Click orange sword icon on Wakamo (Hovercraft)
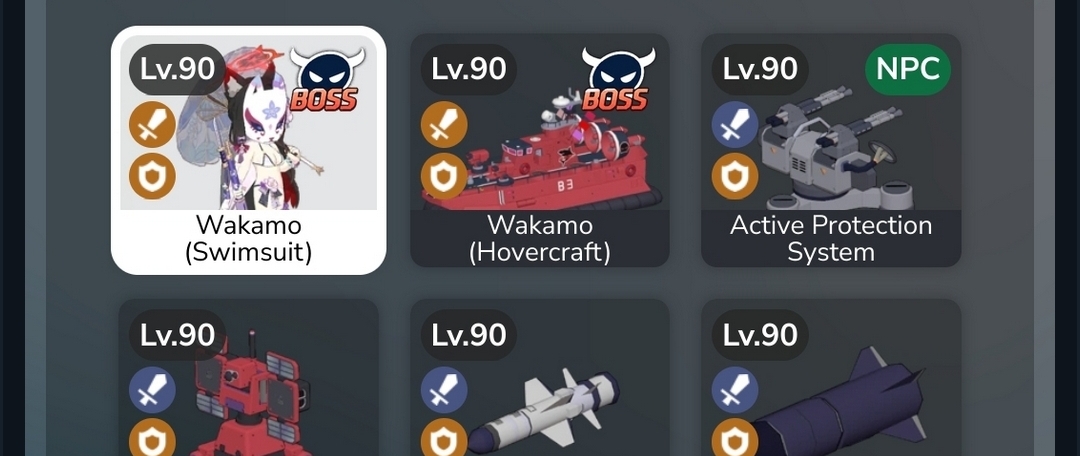Viewport: 1080px width, 456px height. 444,125
